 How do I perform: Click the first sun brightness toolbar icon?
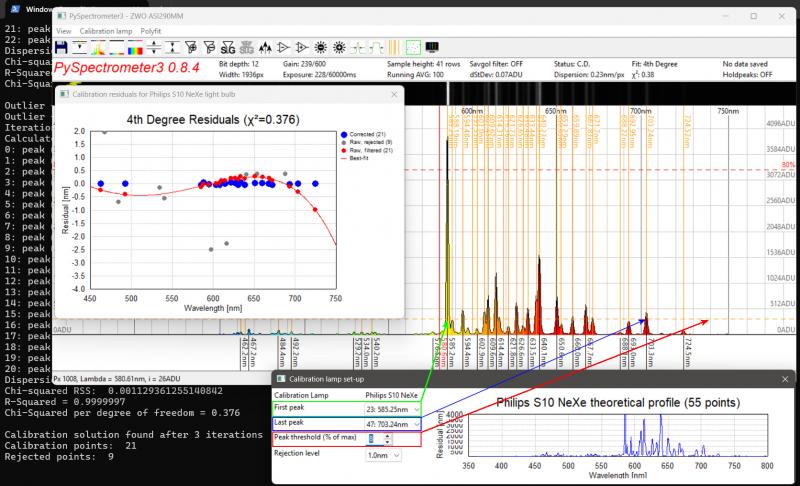[x=320, y=47]
